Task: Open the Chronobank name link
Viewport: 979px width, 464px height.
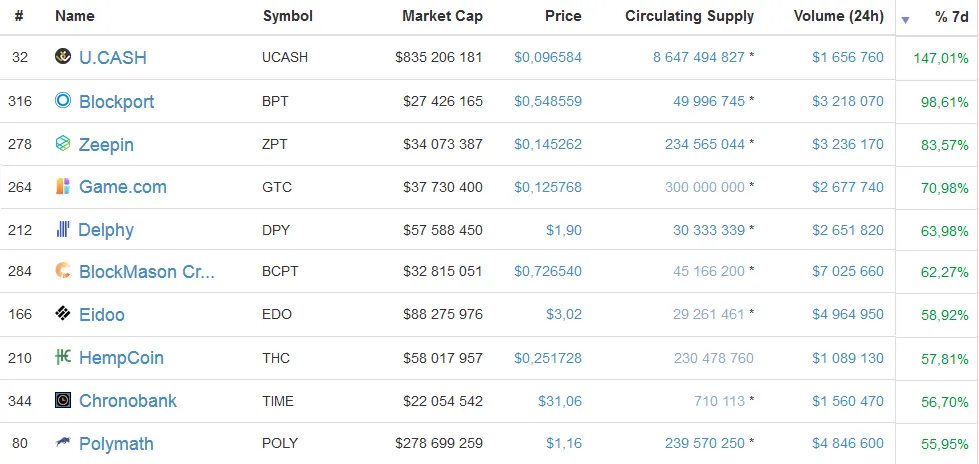Action: (128, 401)
